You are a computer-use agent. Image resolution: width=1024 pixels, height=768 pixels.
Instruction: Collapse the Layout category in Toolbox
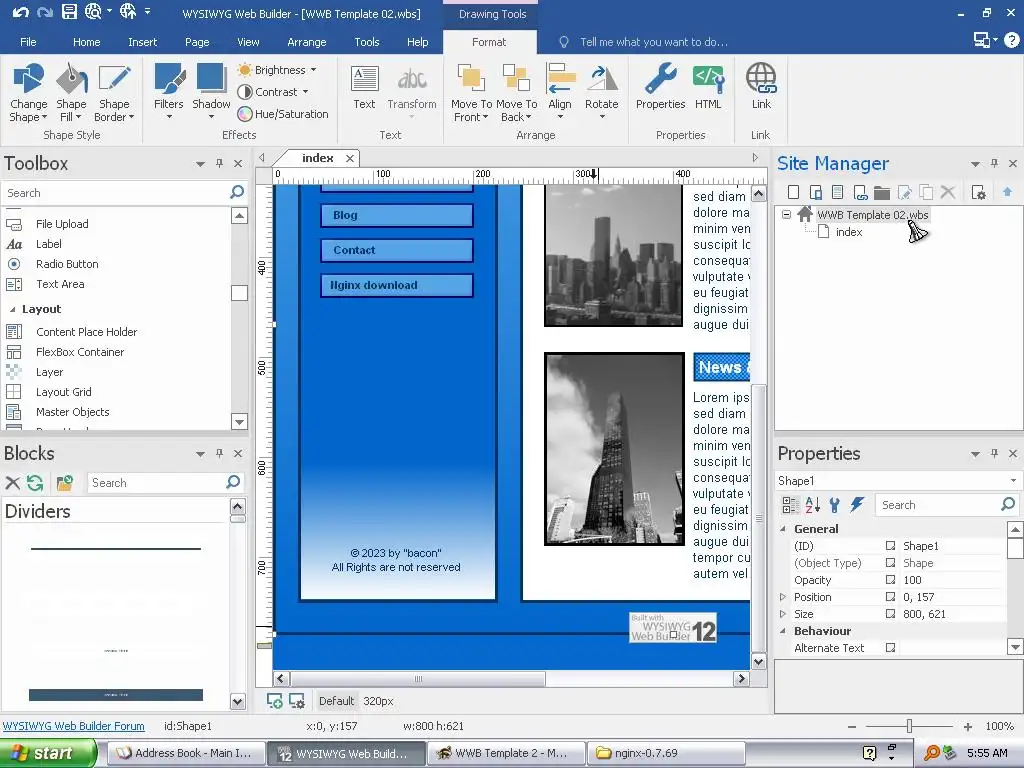pos(12,309)
